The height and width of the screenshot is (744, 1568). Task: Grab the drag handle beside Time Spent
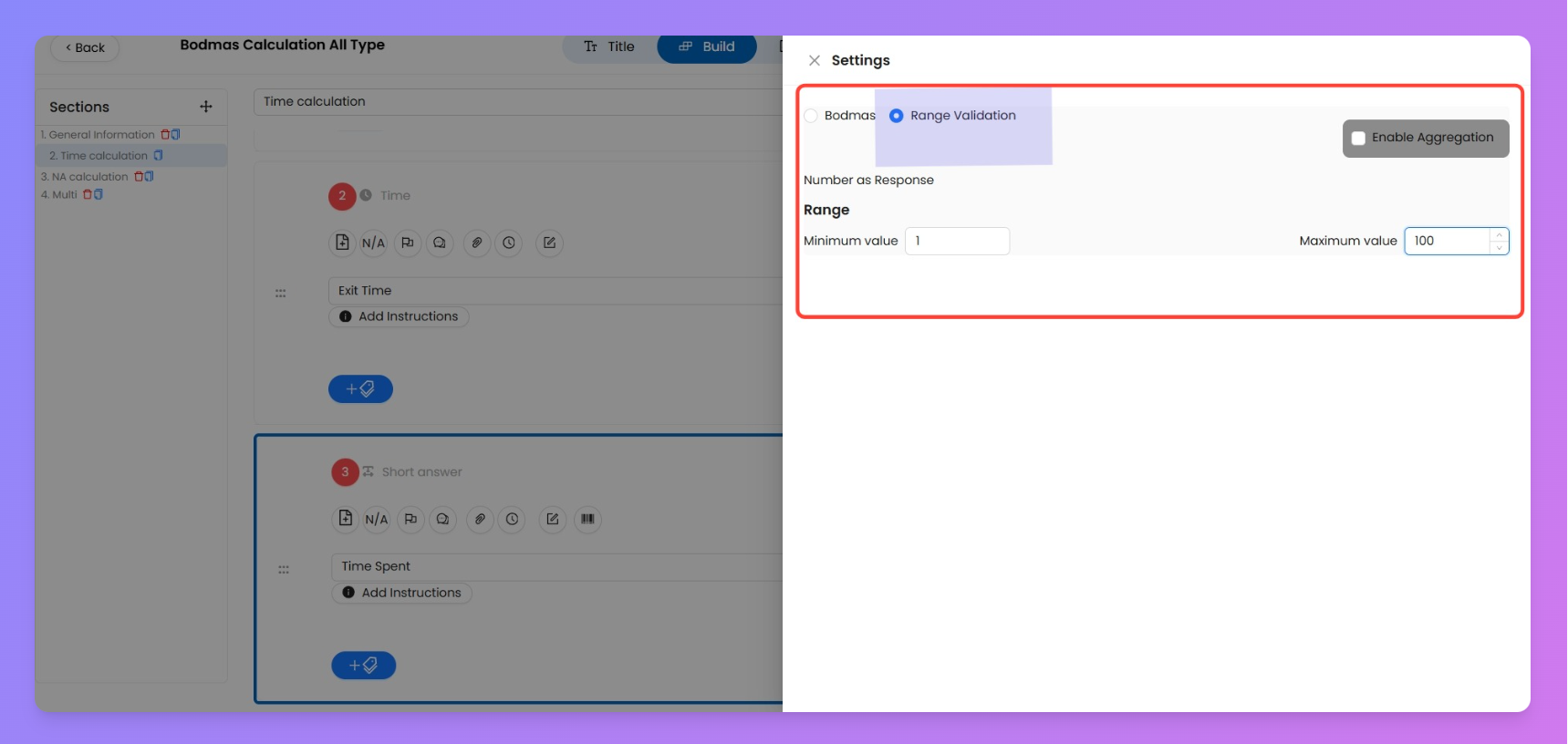pyautogui.click(x=284, y=570)
